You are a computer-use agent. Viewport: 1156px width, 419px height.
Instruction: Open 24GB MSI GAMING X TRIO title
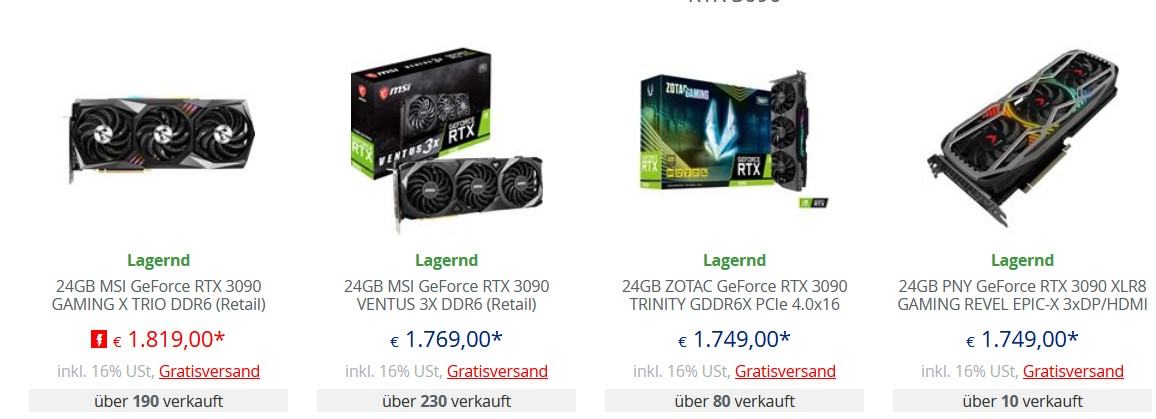[x=159, y=294]
